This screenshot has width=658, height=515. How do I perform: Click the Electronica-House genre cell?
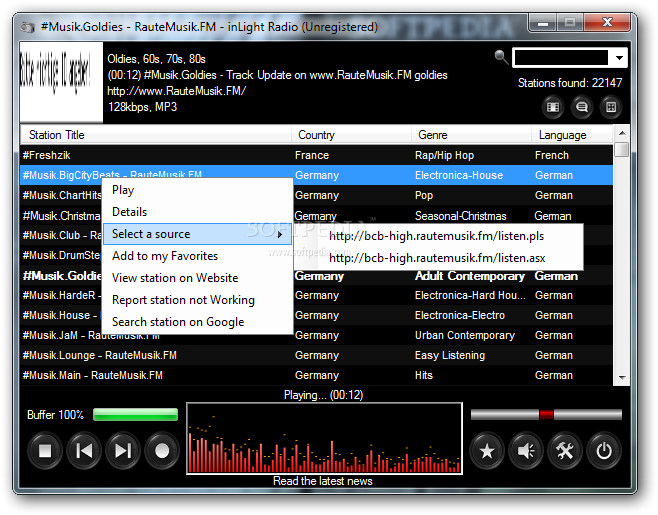pos(459,175)
